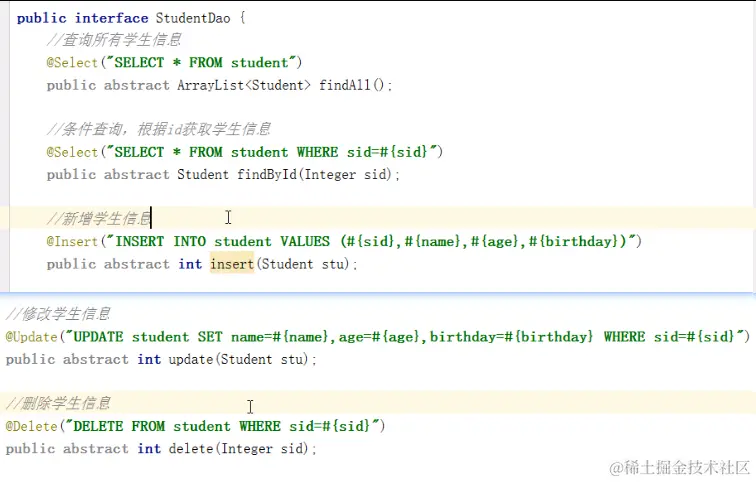Screen dimensions: 756x482
Task: Place cursor in comment 新增学生信息
Action: pos(99,219)
